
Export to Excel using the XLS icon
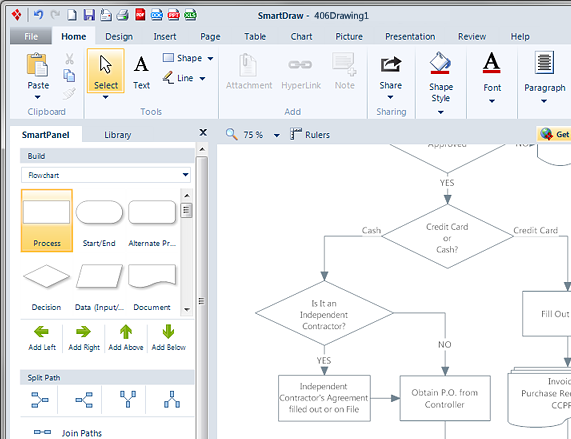(x=190, y=15)
